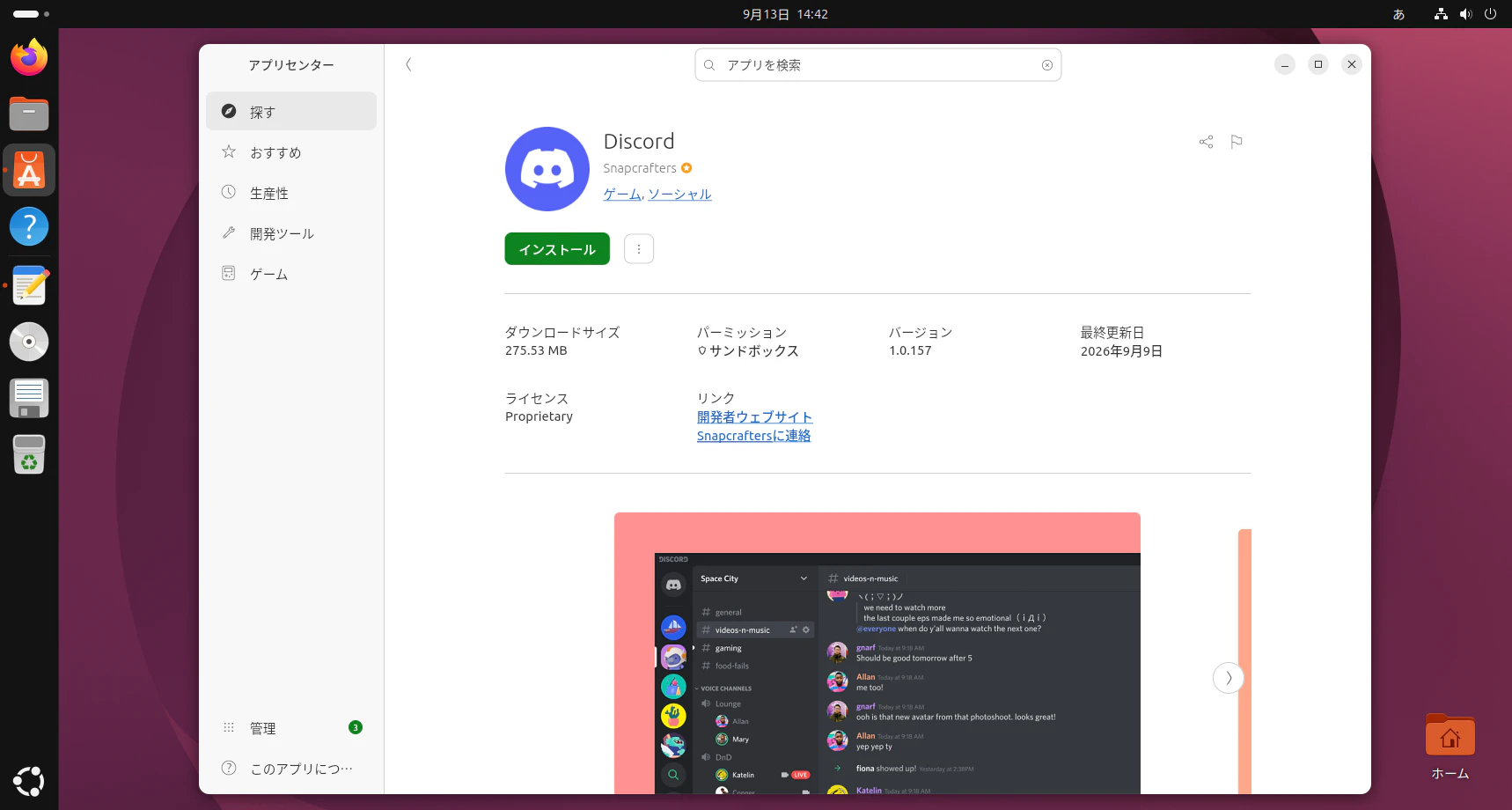The height and width of the screenshot is (810, 1512).
Task: Click the Snapcraftersに連絡 link
Action: [753, 436]
